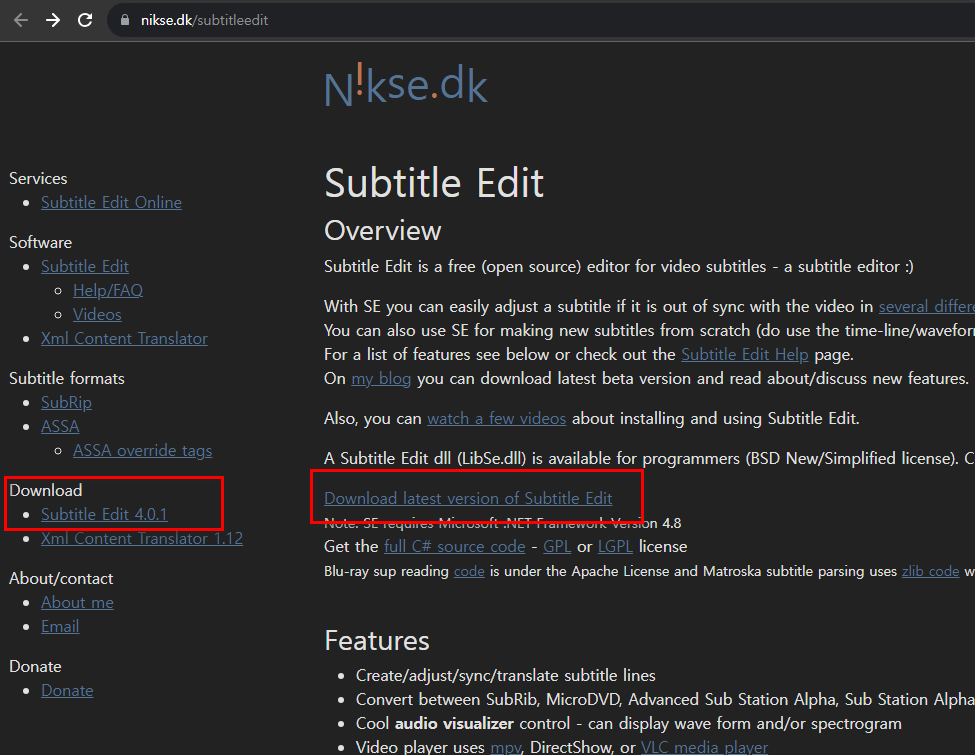Open the mpv video player link
The height and width of the screenshot is (755, 975).
[x=506, y=747]
